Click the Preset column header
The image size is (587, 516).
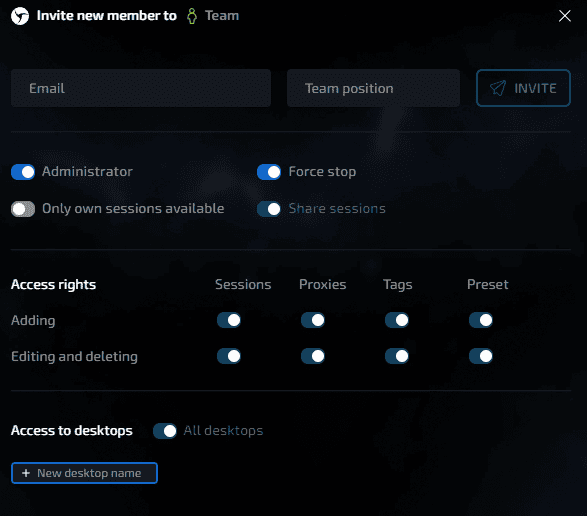(x=487, y=284)
